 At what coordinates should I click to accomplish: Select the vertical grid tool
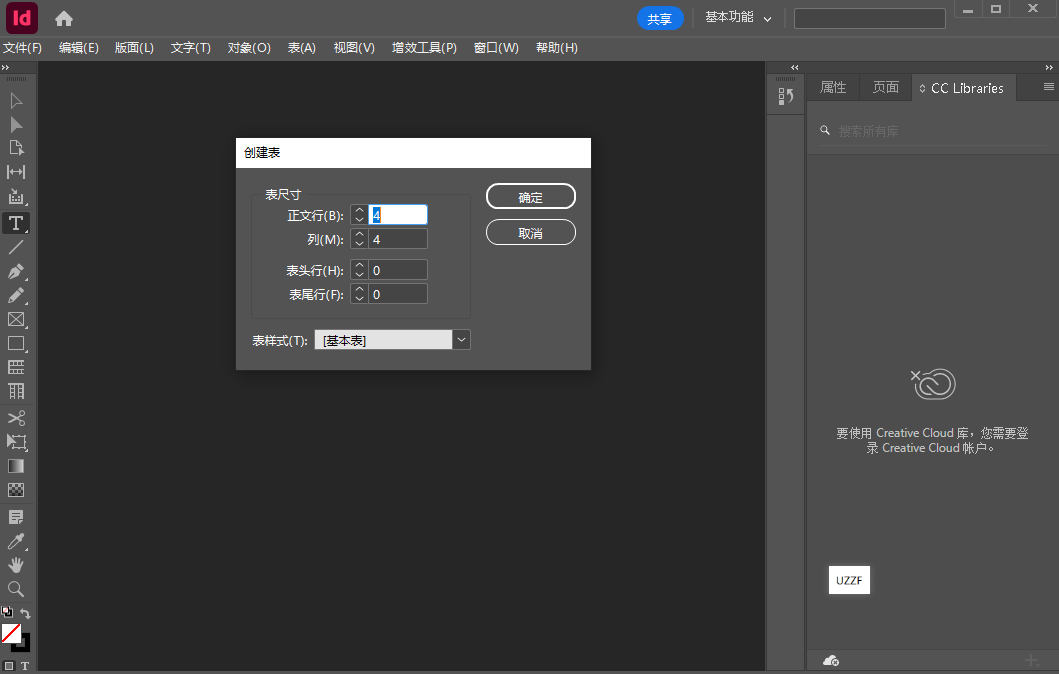[x=16, y=392]
